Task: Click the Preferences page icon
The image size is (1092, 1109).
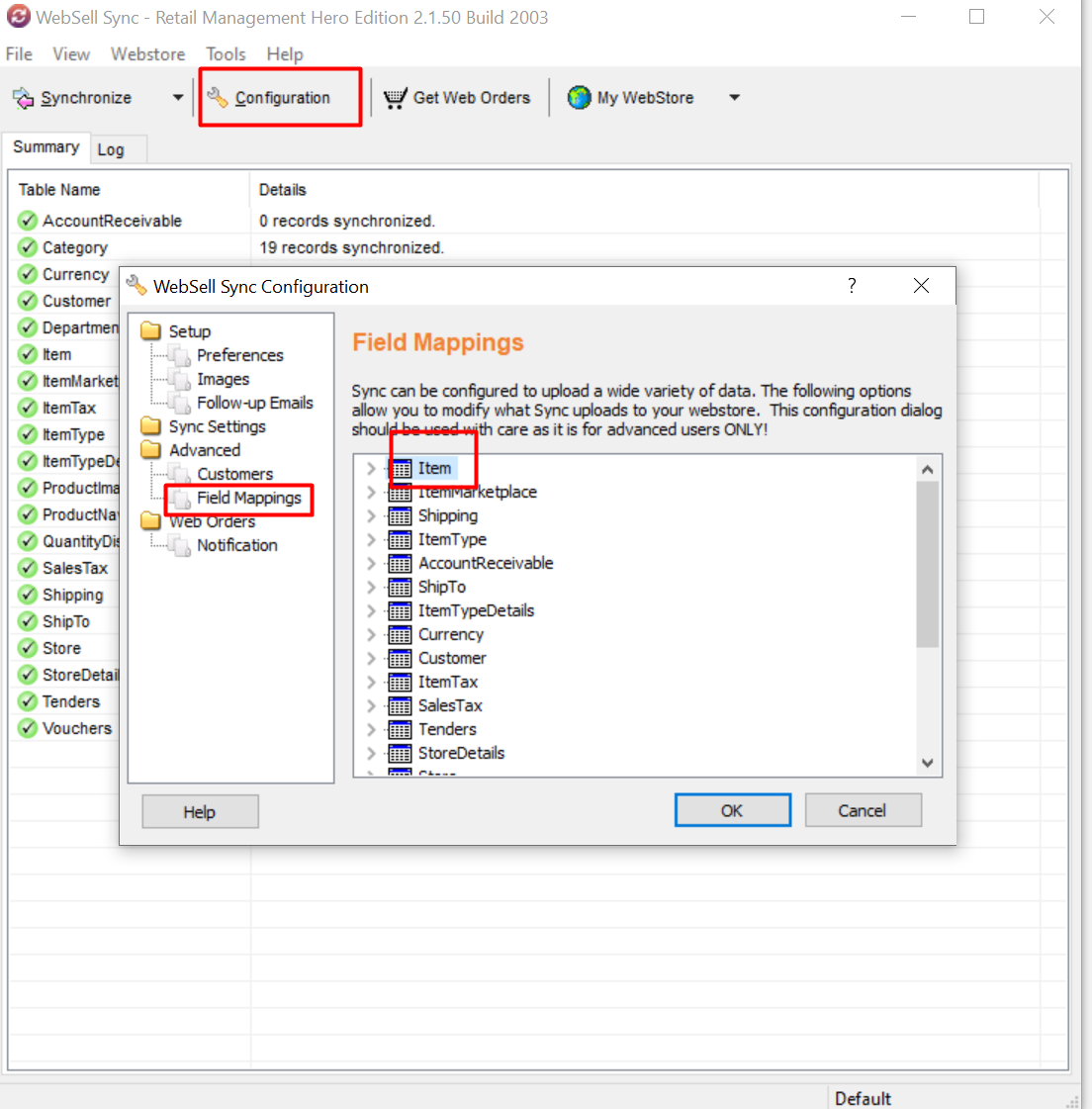Action: [182, 356]
